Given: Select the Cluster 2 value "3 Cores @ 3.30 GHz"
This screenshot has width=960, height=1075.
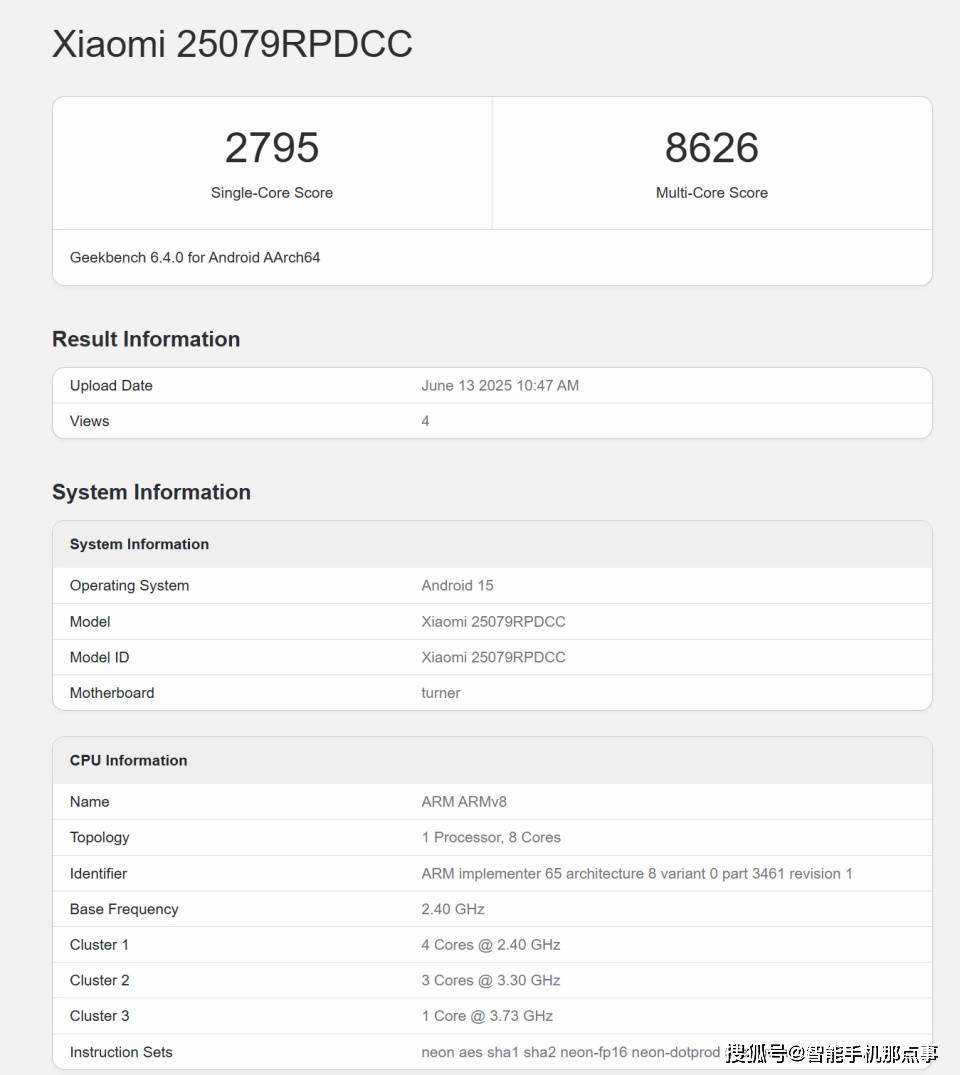Looking at the screenshot, I should [491, 980].
